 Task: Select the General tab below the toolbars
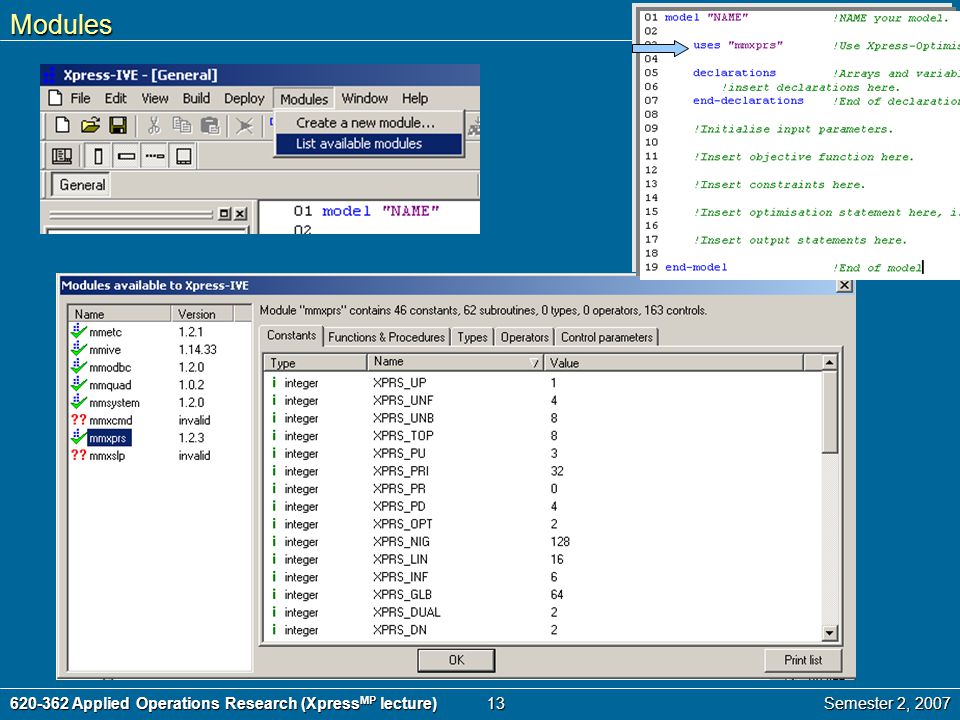point(82,185)
